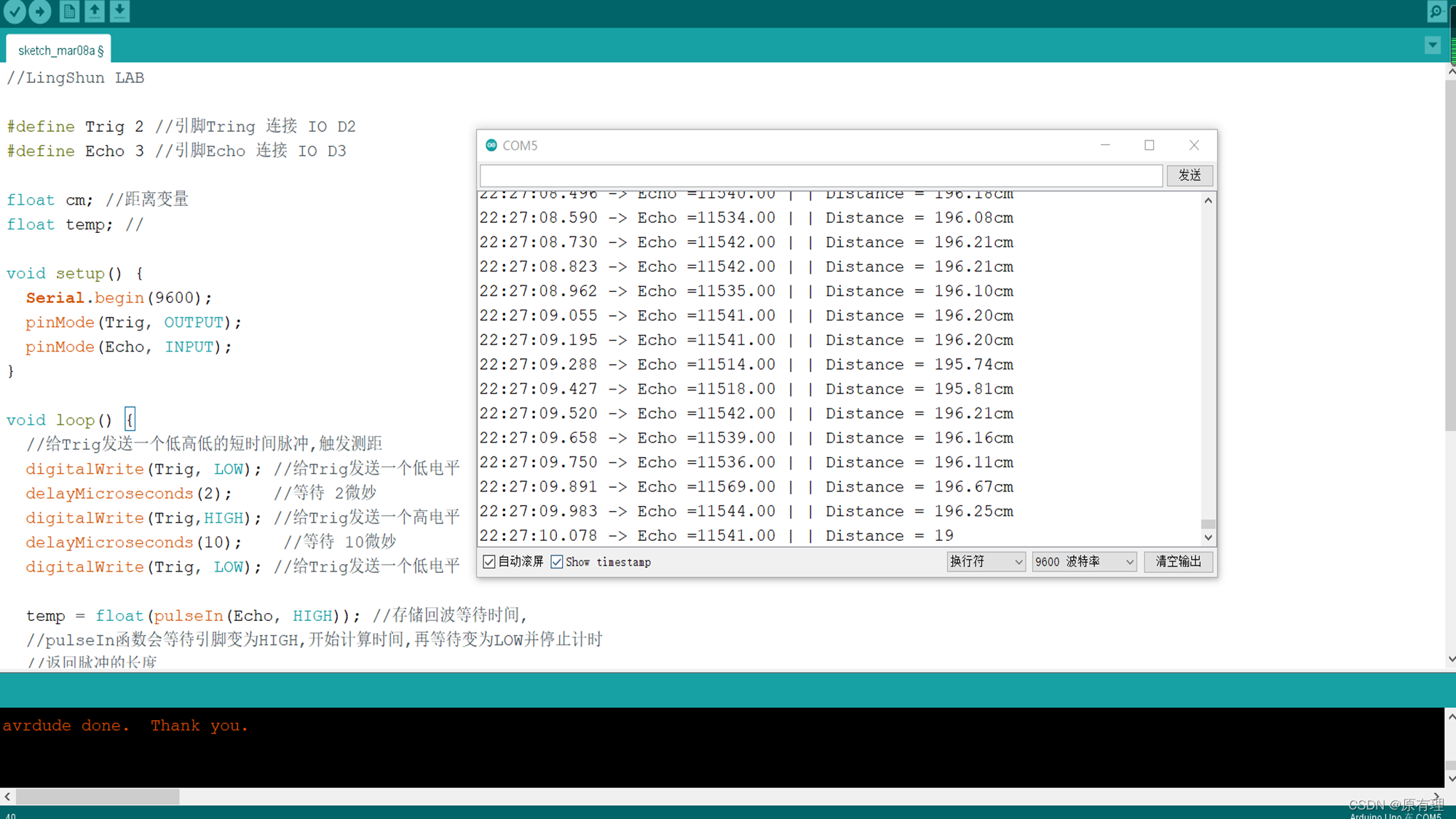Click the 发送 send button
Screen dimensions: 1456x819
pos(1190,175)
